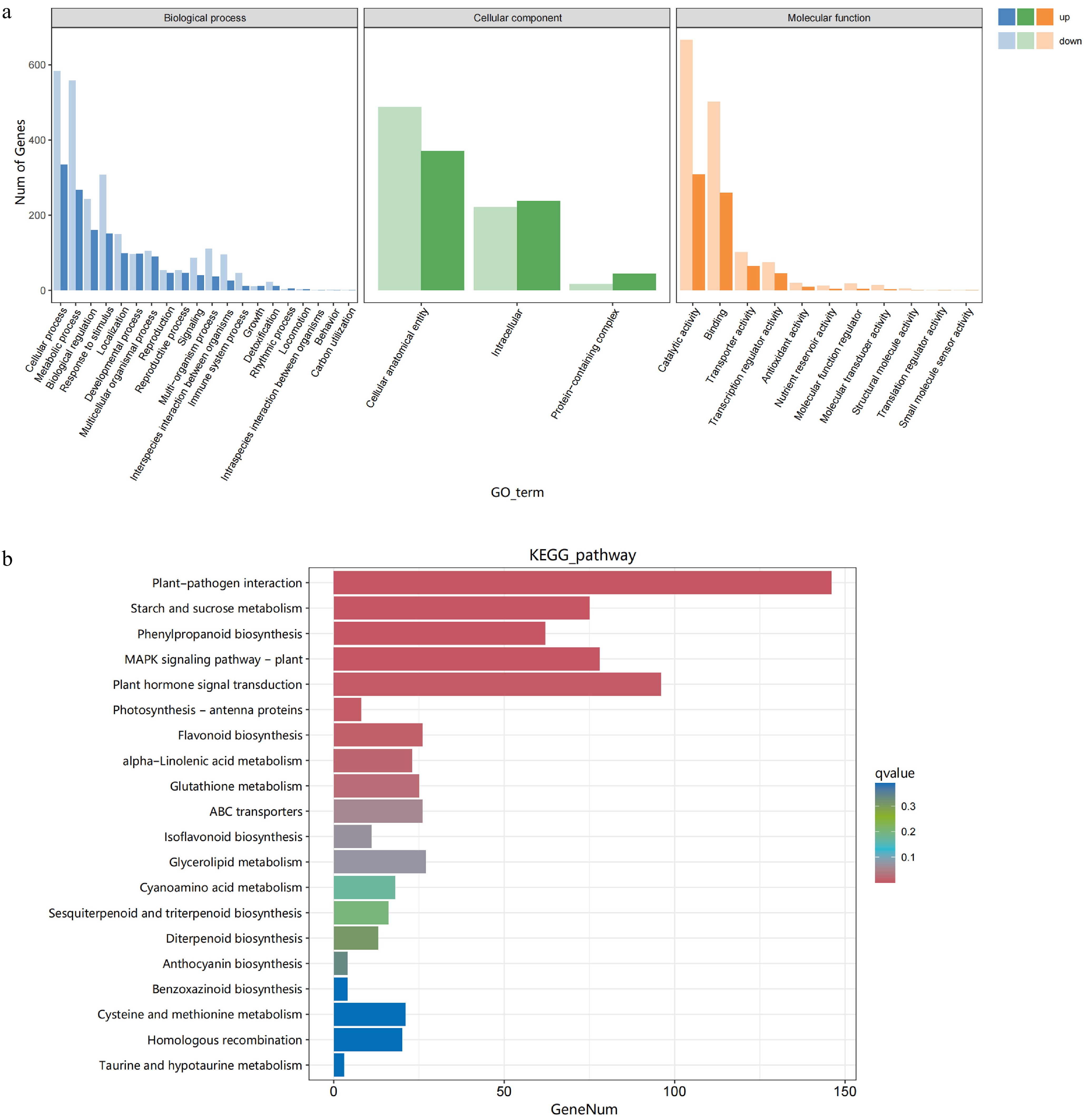Click the MAPK signaling pathway bar

pos(466,659)
